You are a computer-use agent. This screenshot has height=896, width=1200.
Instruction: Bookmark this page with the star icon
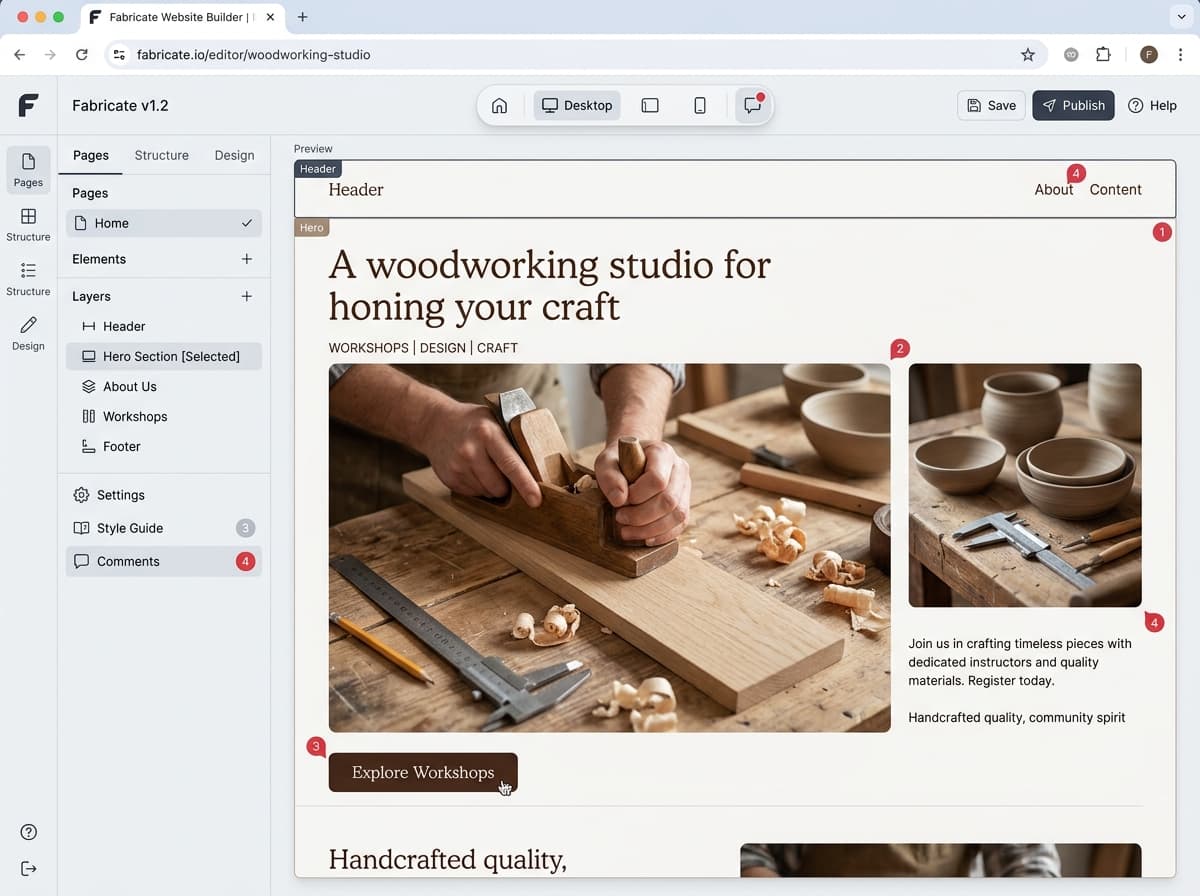click(1028, 55)
